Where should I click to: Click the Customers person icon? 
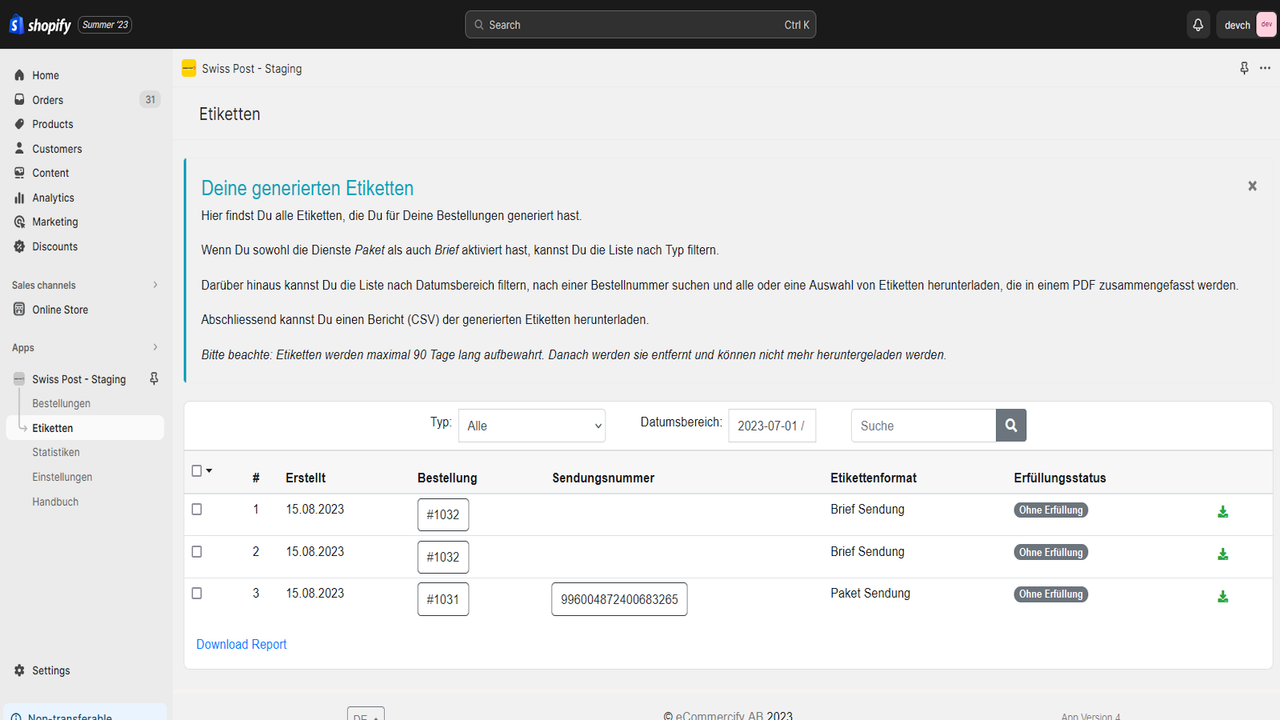tap(20, 149)
